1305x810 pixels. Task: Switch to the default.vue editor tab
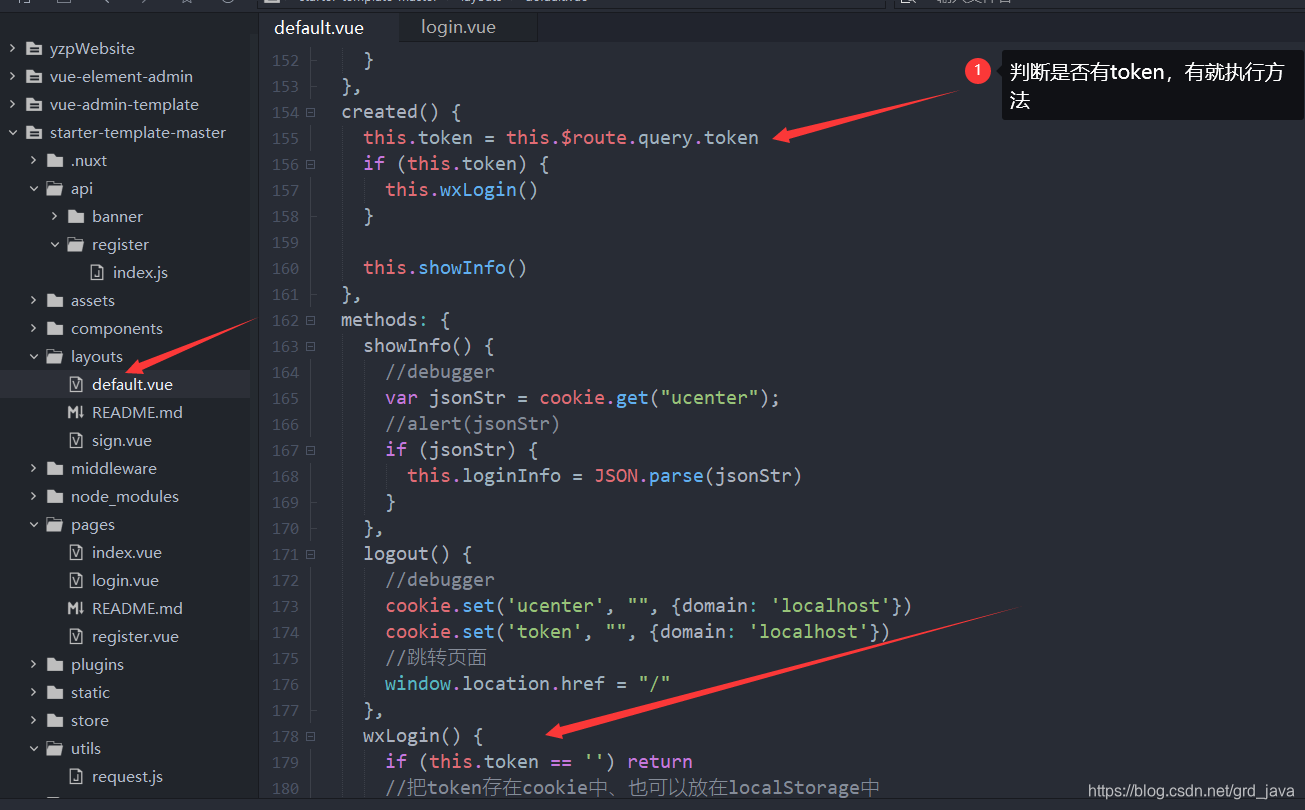coord(319,27)
